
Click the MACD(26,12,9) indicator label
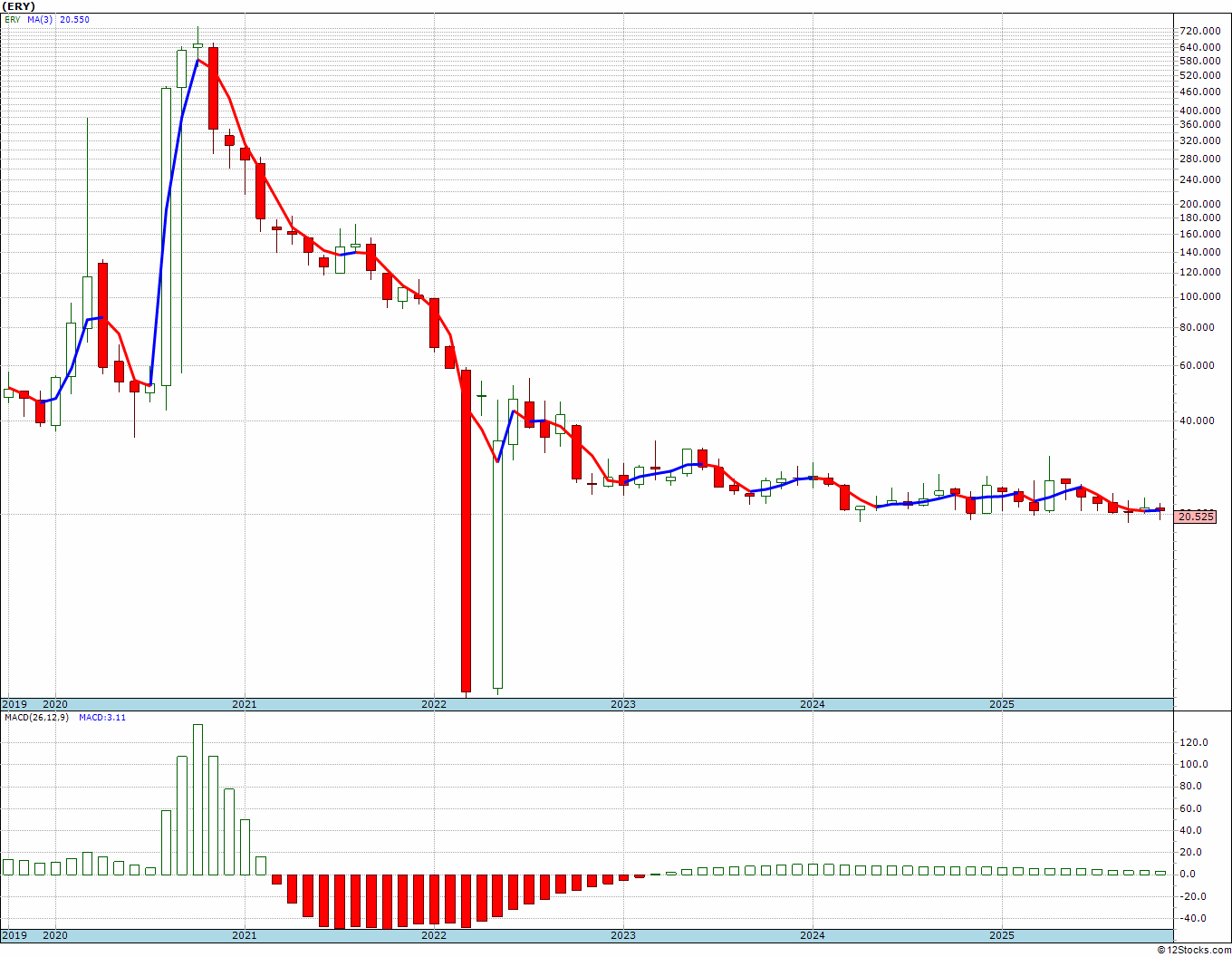[36, 718]
